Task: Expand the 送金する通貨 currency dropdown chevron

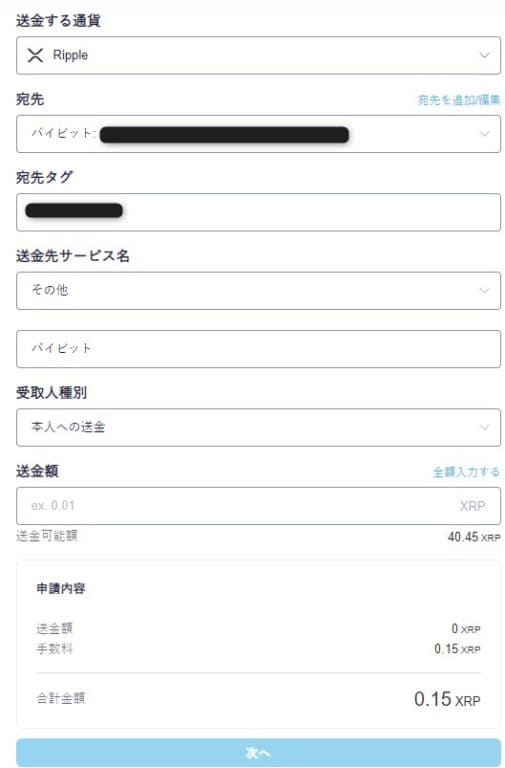Action: click(484, 55)
